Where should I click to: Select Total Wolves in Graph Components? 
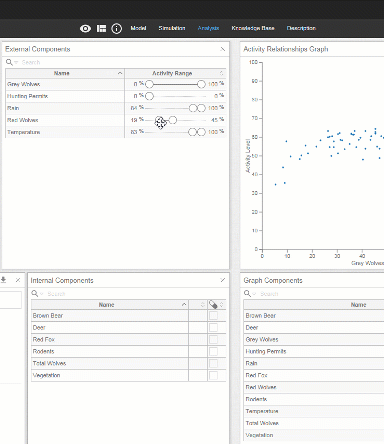click(x=314, y=424)
